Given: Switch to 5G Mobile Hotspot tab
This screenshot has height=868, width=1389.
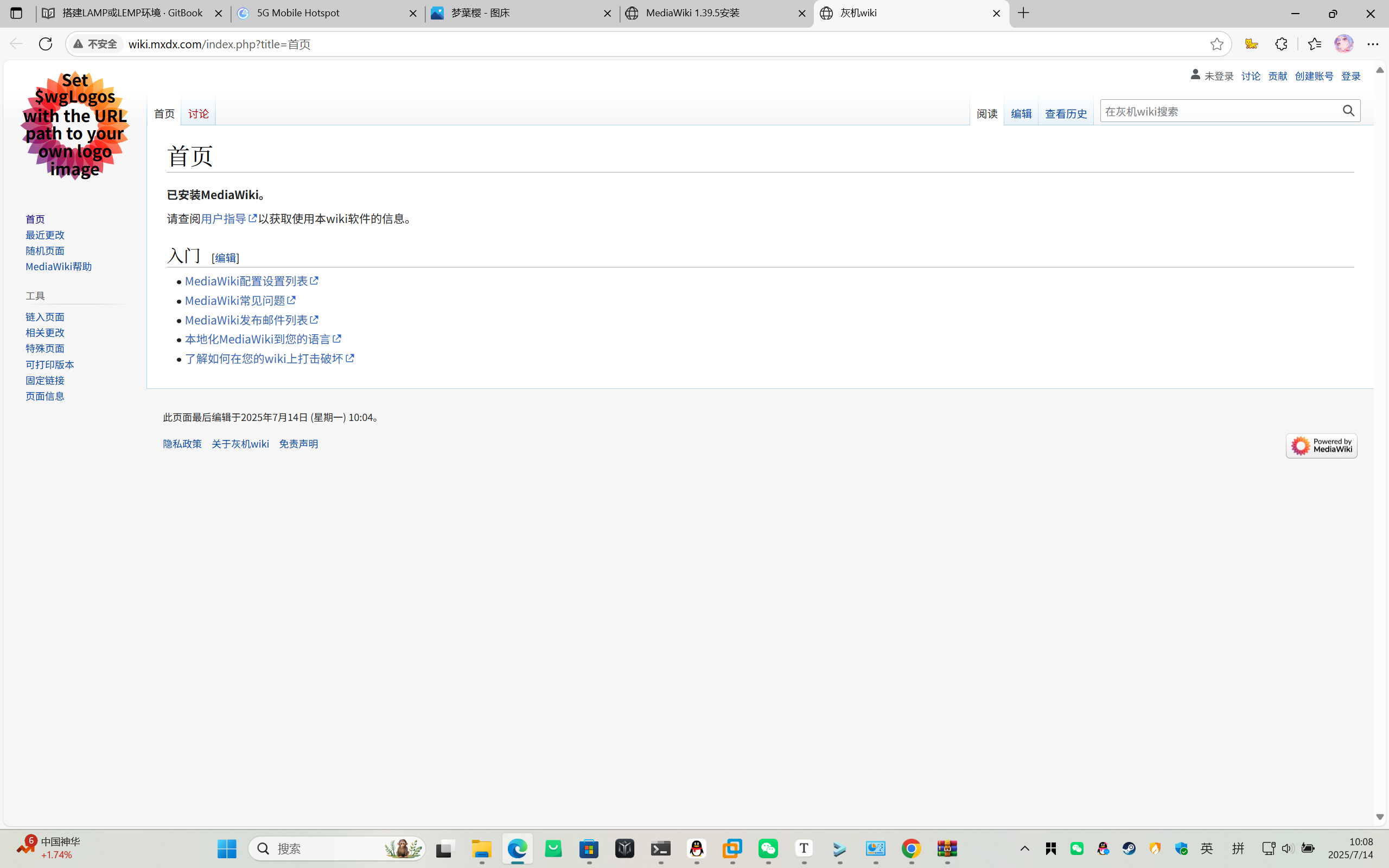Looking at the screenshot, I should pyautogui.click(x=327, y=13).
